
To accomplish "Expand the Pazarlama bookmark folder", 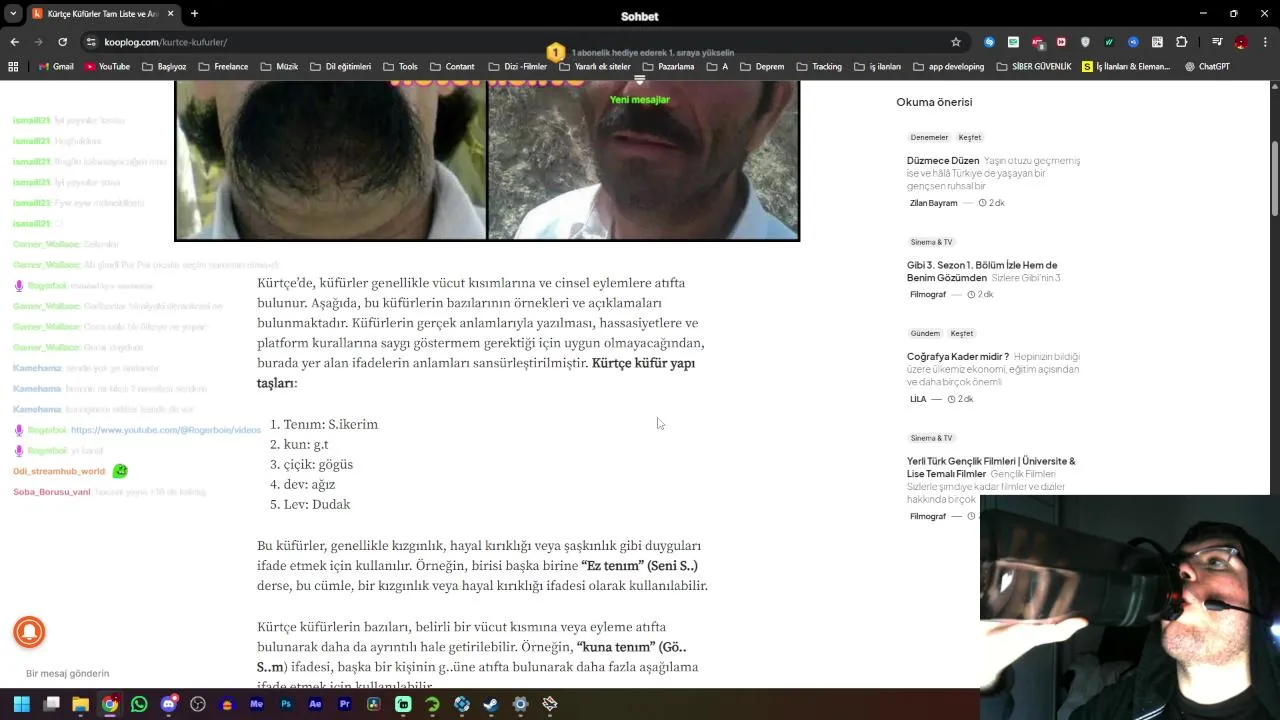I will tap(668, 67).
